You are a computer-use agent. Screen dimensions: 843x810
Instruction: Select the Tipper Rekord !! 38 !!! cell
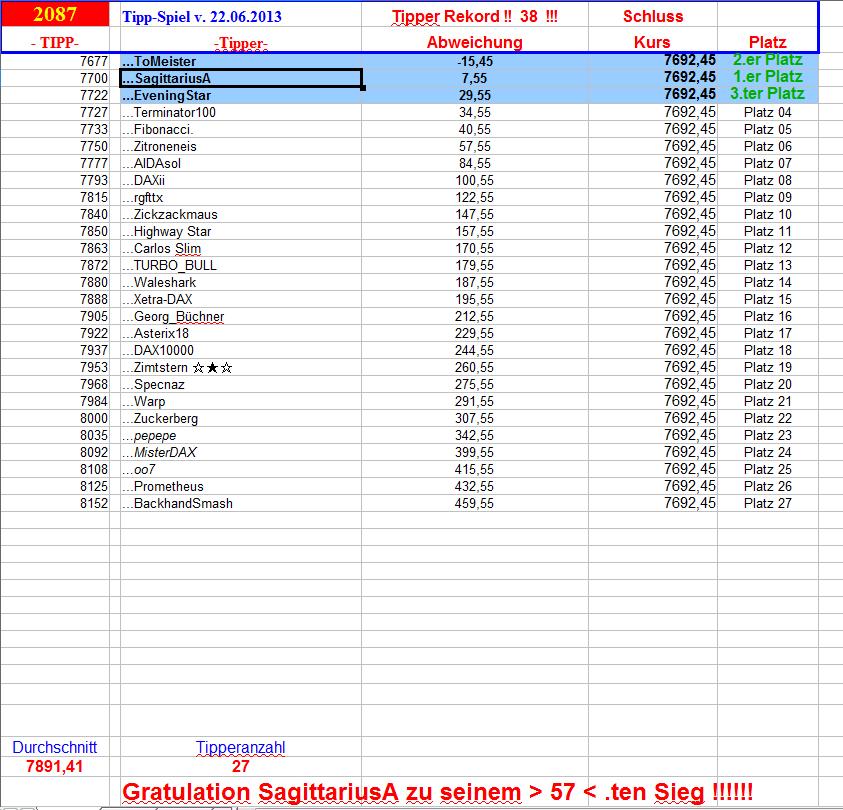tap(472, 16)
